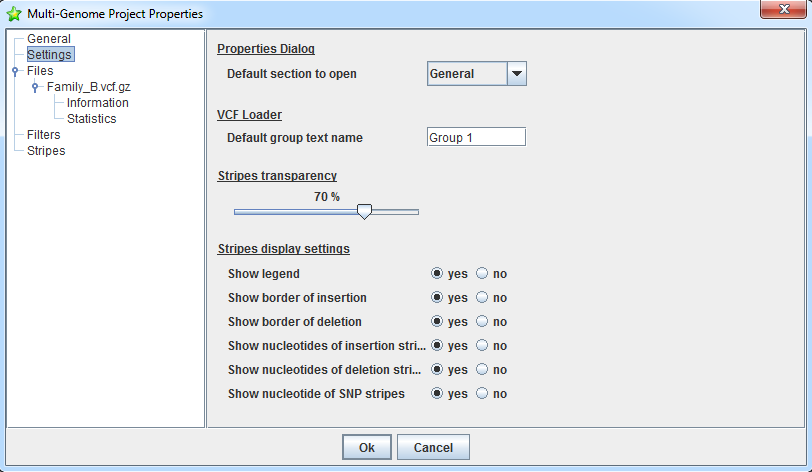Click the Default group text name field

coord(476,138)
